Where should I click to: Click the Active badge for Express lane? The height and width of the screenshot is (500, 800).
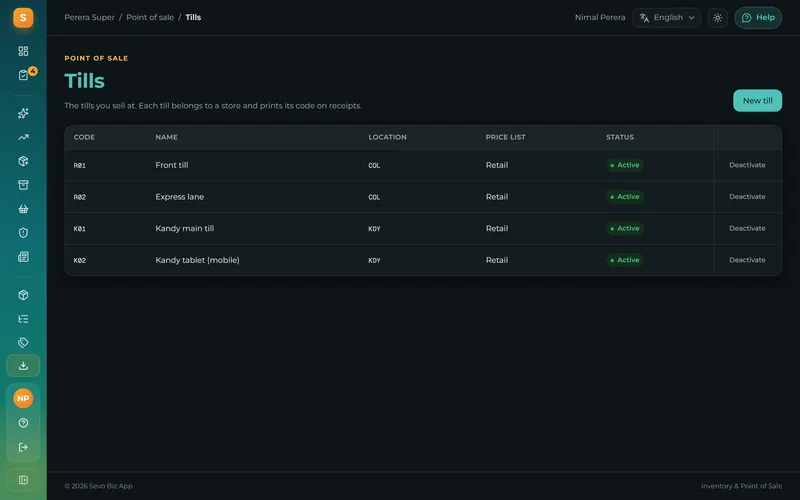(x=624, y=196)
